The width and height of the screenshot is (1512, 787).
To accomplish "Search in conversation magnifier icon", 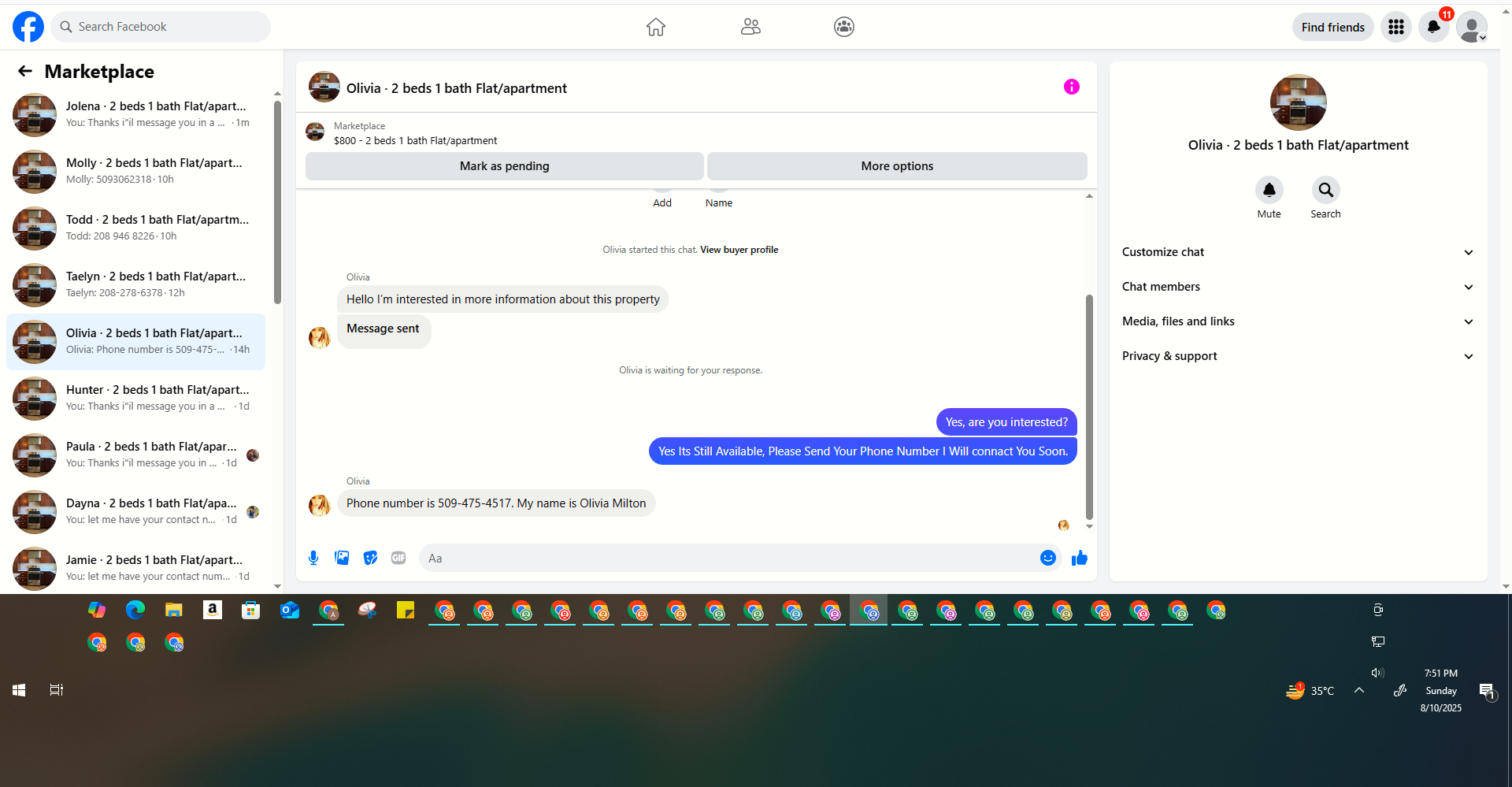I will 1325,190.
